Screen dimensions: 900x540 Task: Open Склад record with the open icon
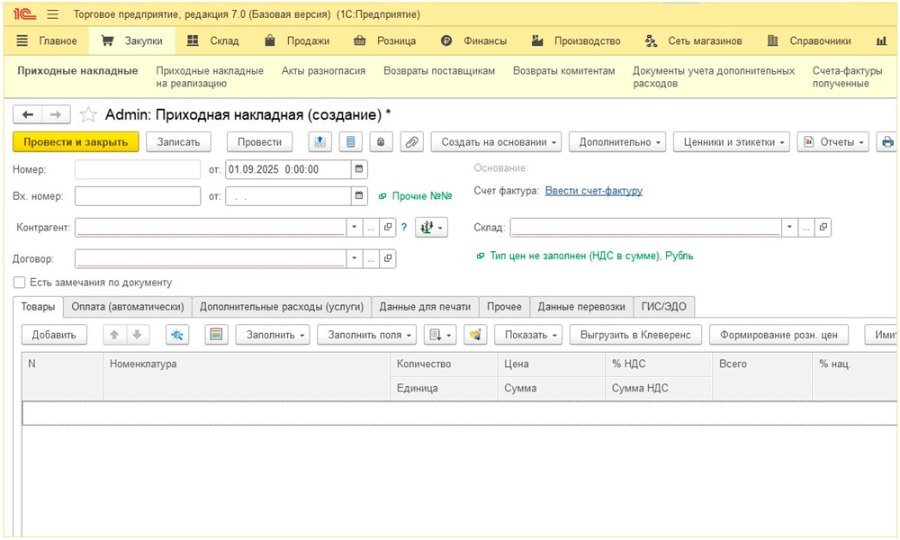point(823,227)
